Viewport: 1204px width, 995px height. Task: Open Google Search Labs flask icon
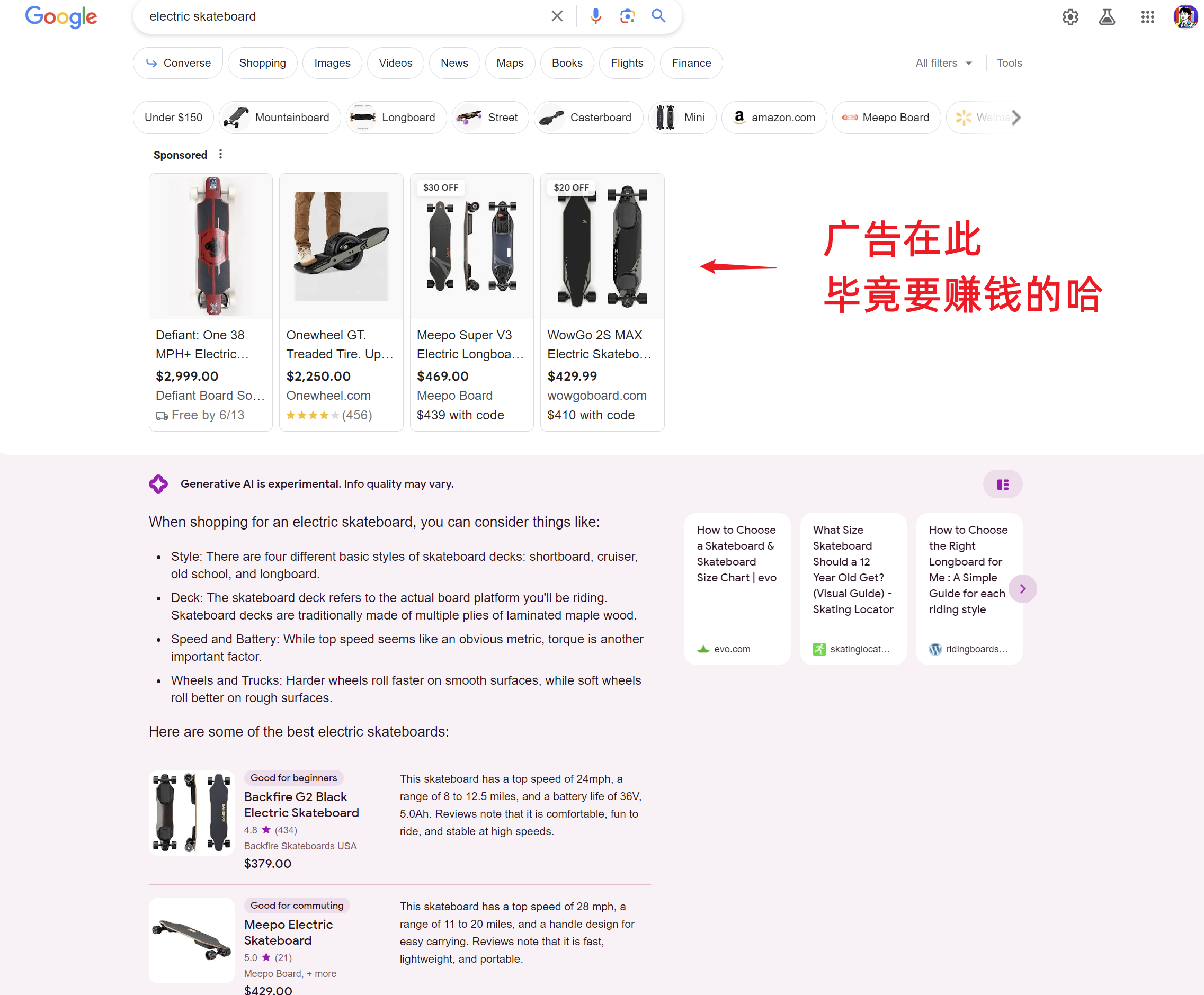coord(1107,16)
